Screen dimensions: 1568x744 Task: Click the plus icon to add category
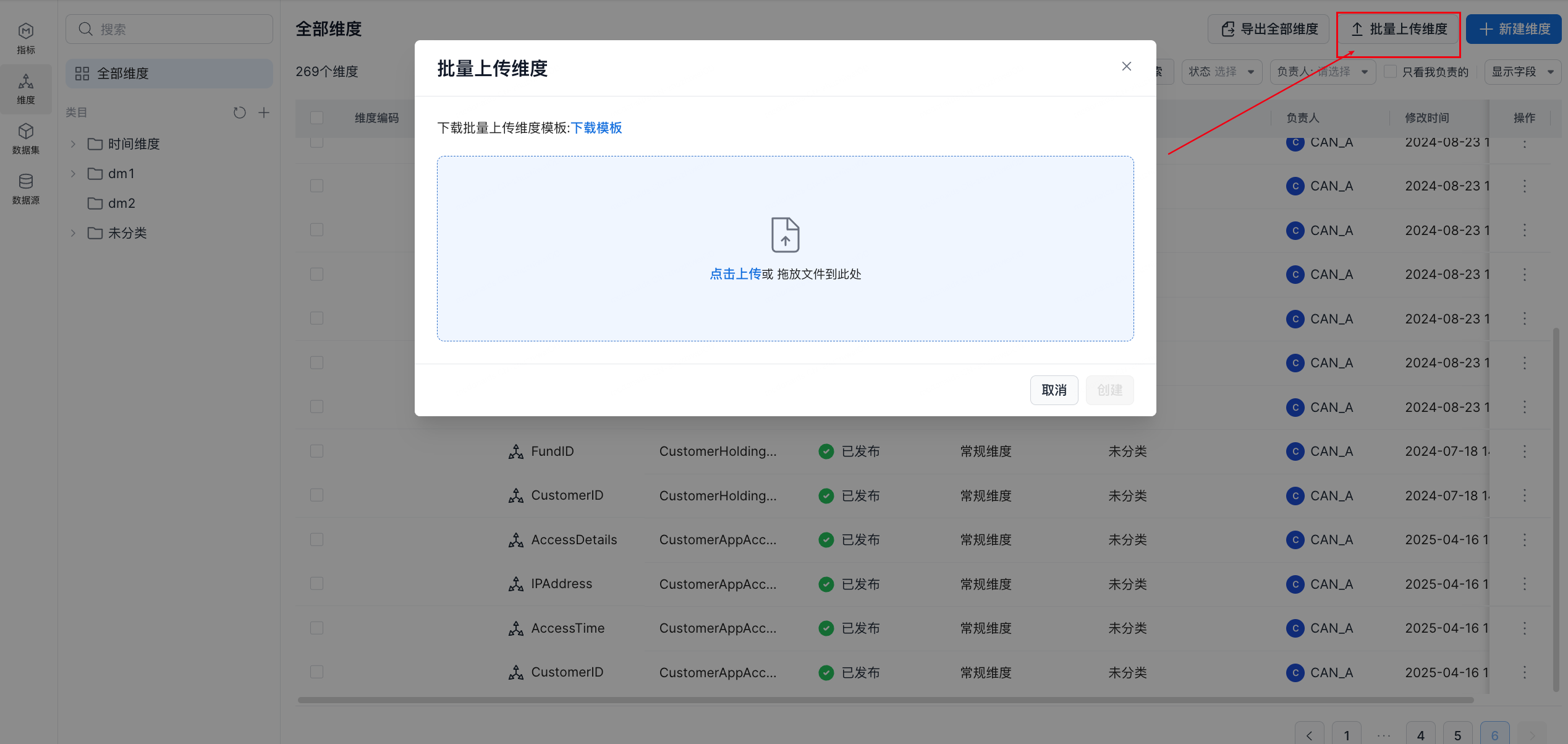point(264,113)
